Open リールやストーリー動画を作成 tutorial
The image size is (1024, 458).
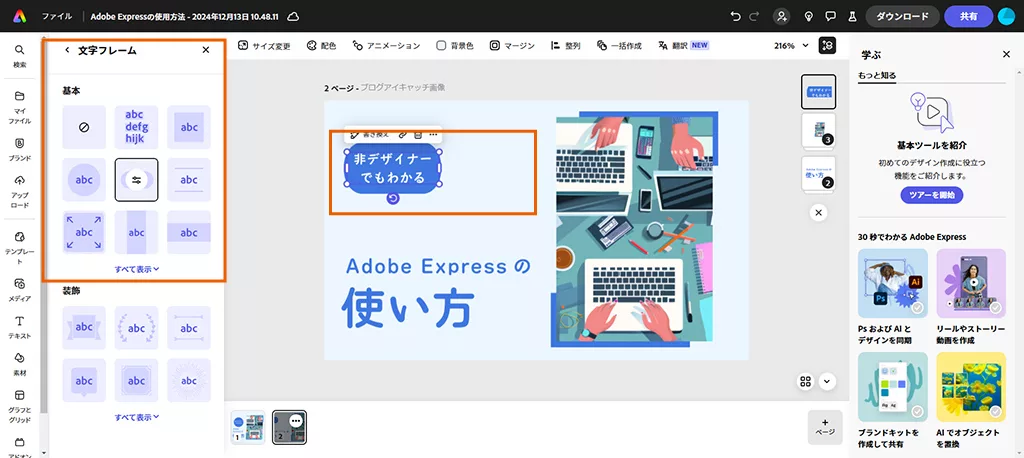click(x=971, y=297)
